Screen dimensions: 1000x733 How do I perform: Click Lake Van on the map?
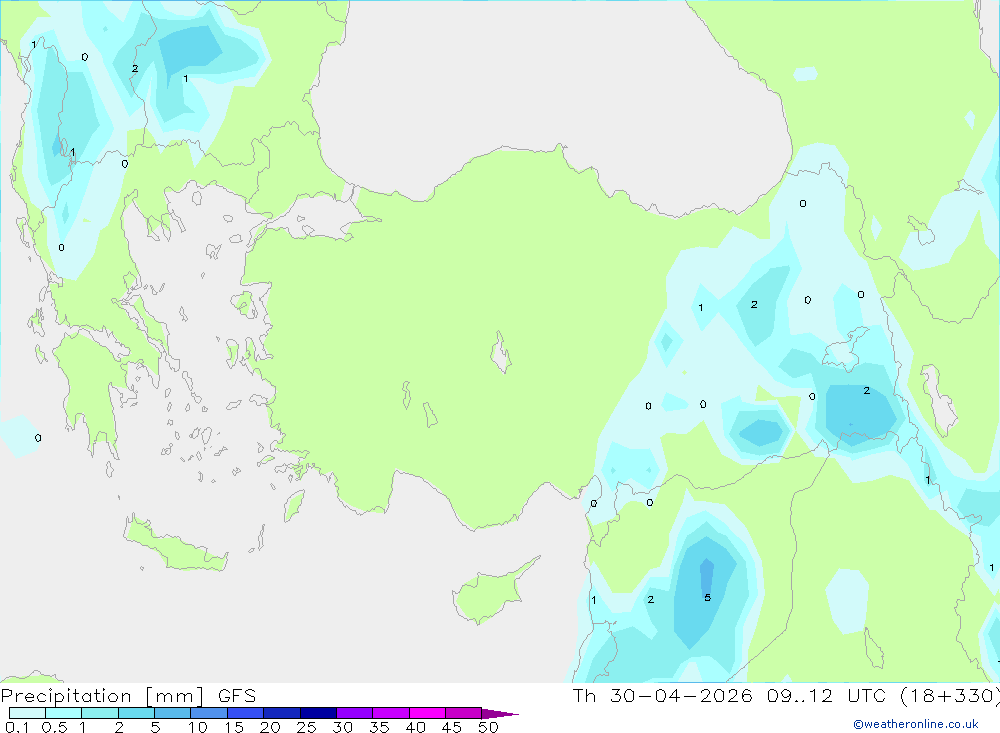pyautogui.click(x=846, y=350)
